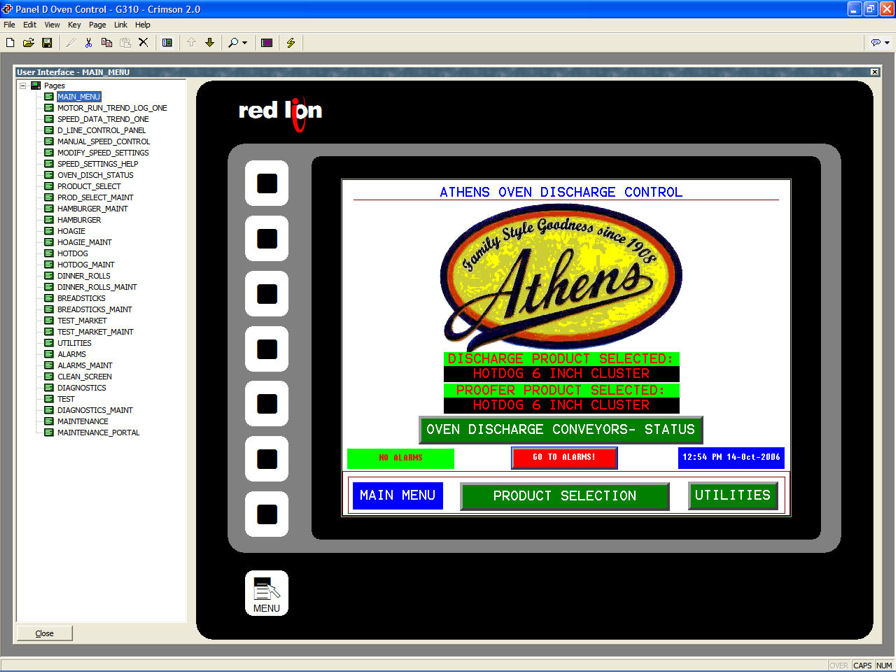
Task: Select the SPEED_DATA_TREND_ONE page
Action: (x=103, y=119)
